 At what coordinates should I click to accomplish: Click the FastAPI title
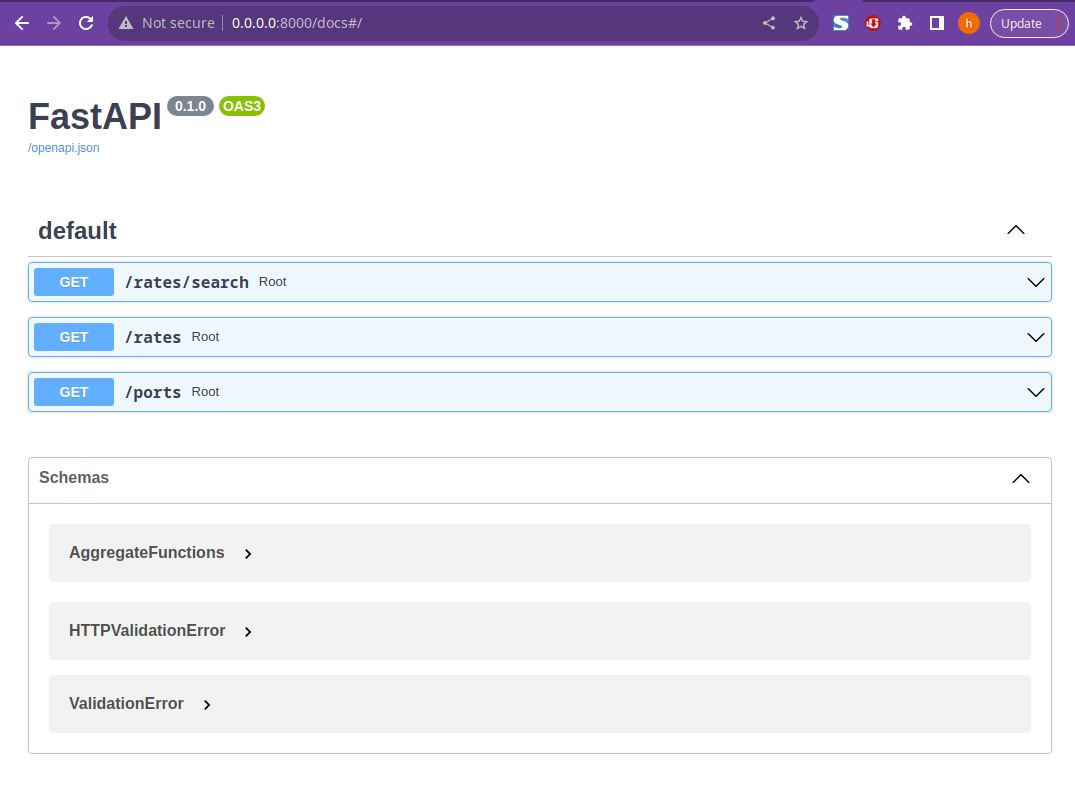[x=95, y=117]
